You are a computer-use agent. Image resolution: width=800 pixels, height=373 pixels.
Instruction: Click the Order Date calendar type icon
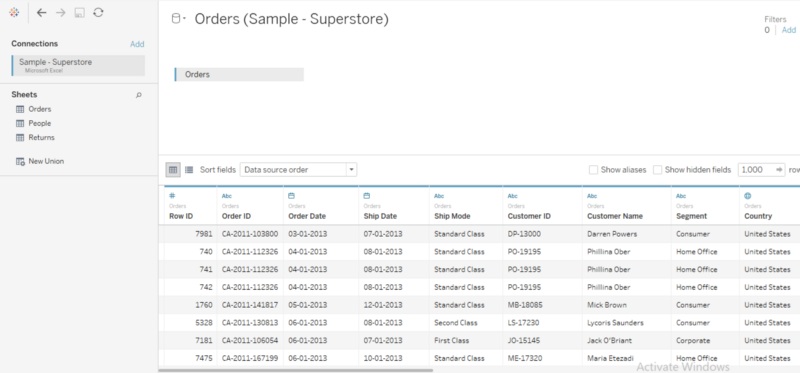291,196
